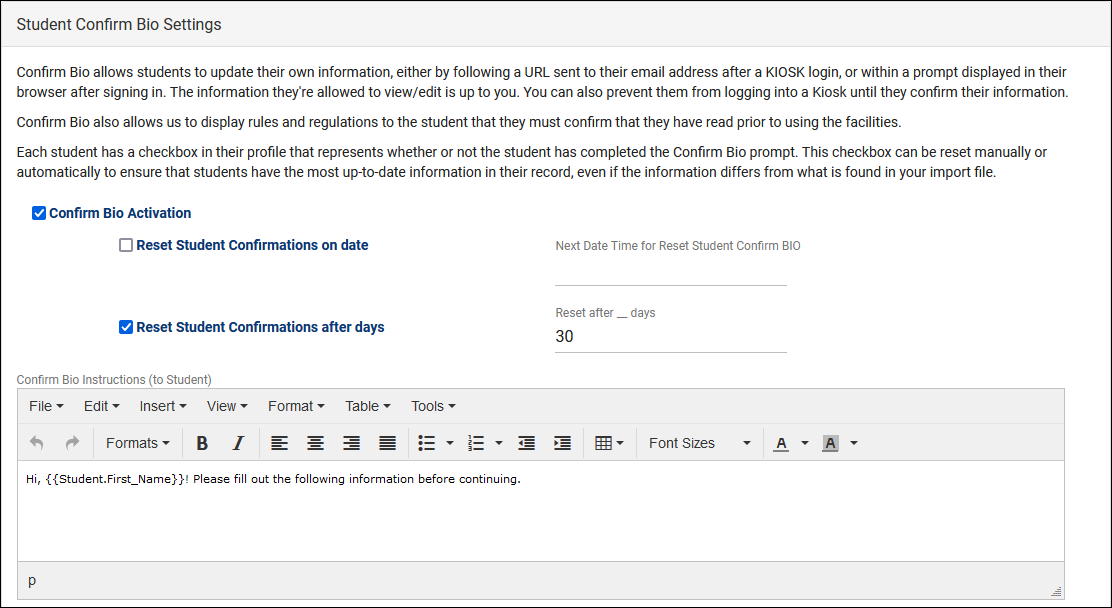Uncheck Confirm Bio Activation checkbox

(x=39, y=213)
